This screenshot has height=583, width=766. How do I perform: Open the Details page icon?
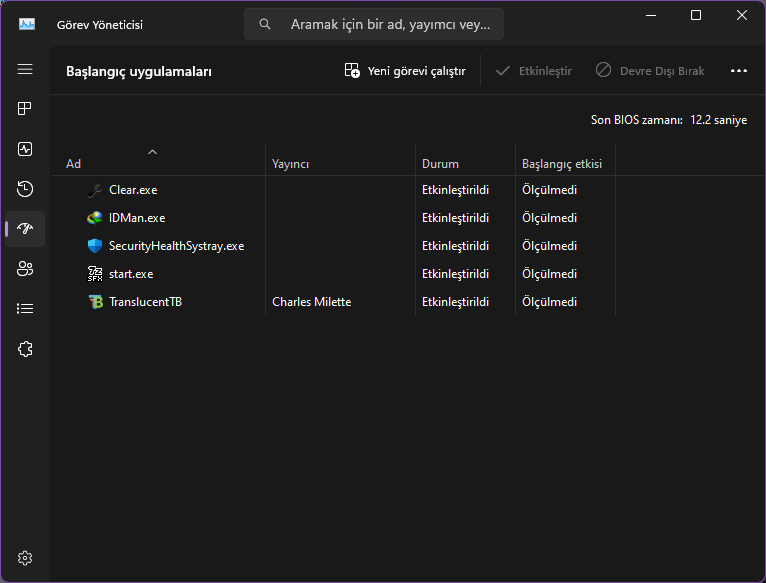point(25,308)
